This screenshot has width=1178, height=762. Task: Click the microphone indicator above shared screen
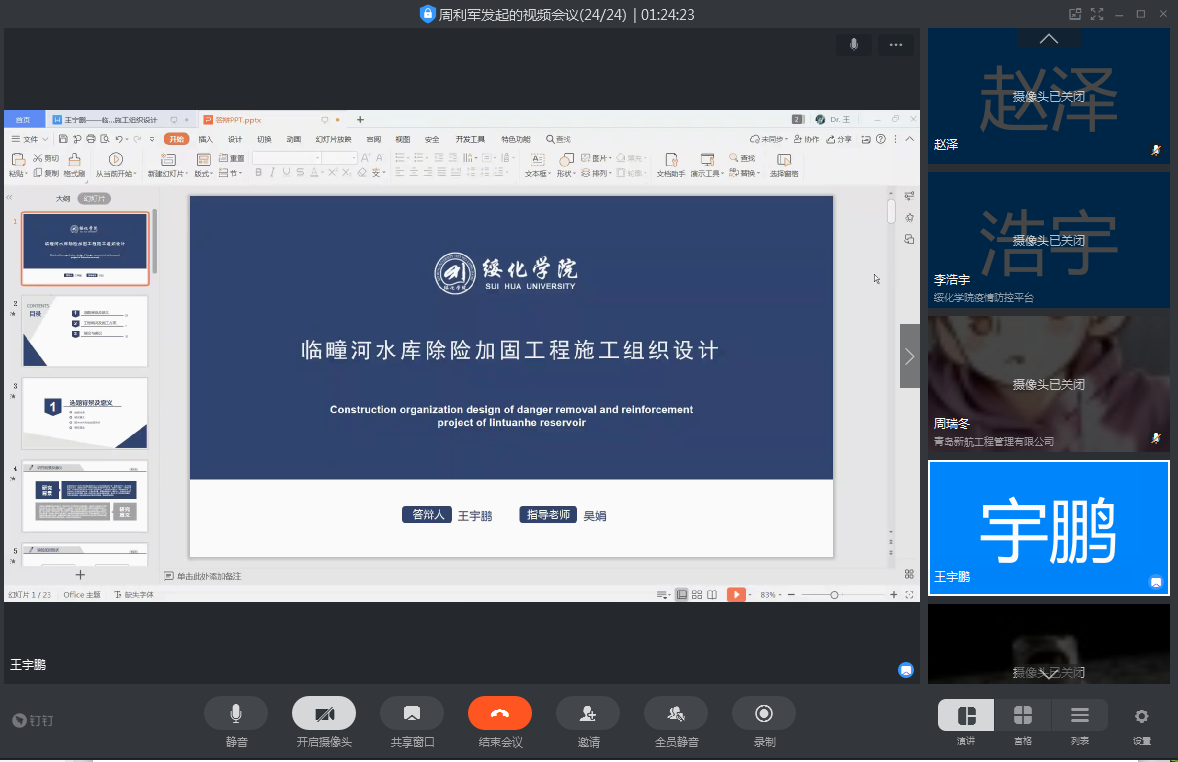[853, 44]
